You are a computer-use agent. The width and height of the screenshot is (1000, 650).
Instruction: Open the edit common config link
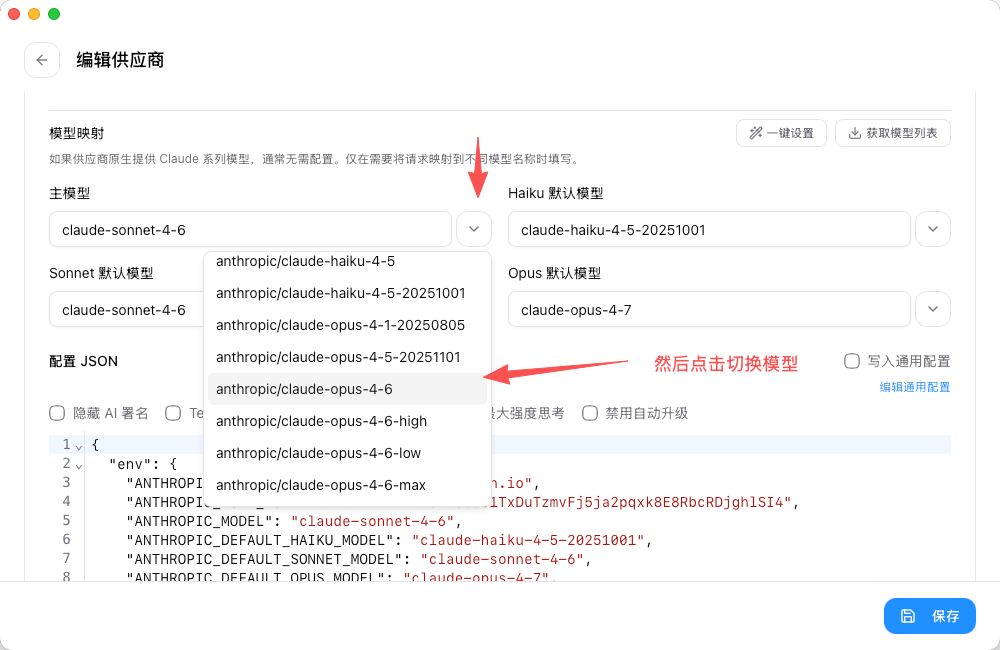915,387
